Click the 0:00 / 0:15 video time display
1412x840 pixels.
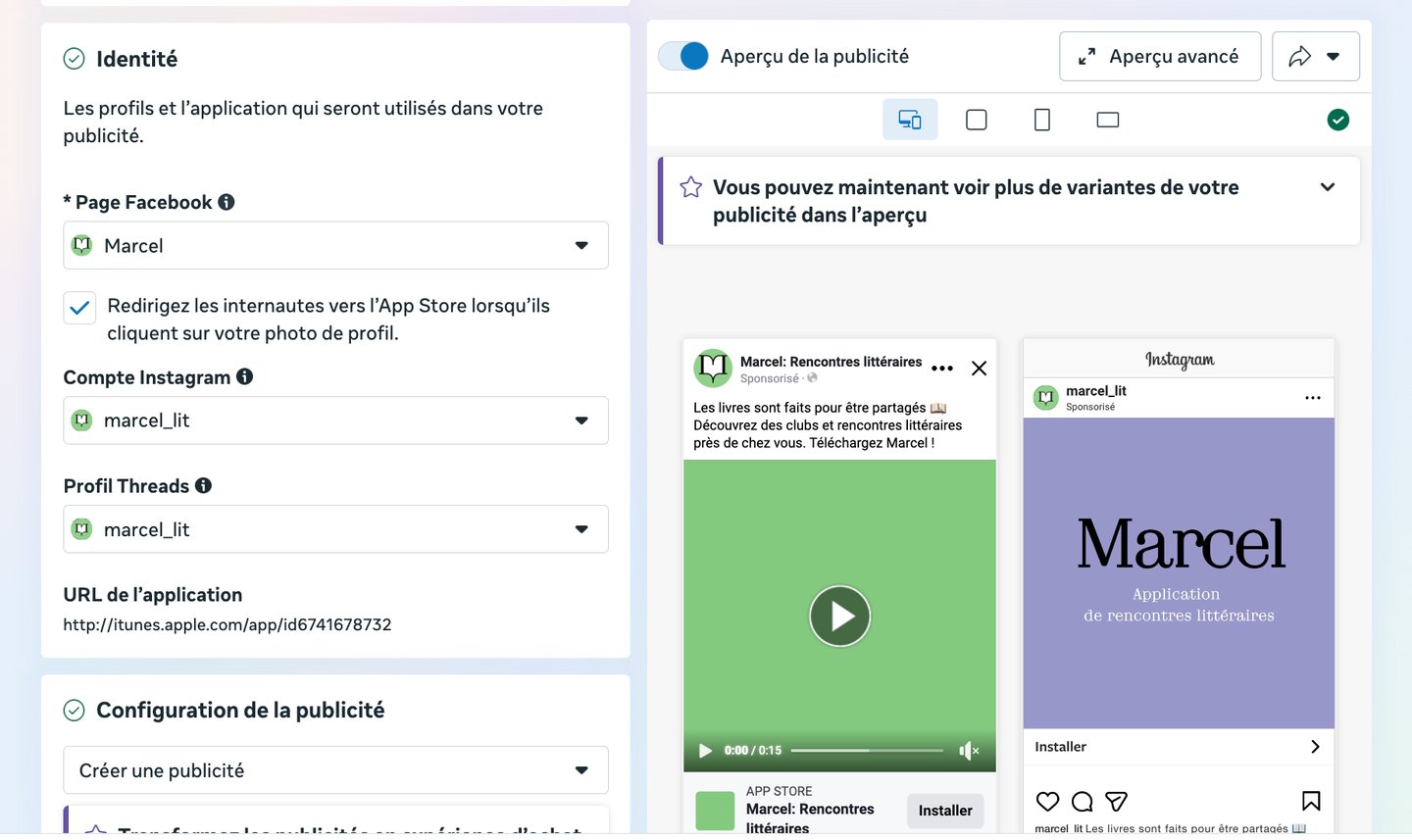tap(753, 751)
